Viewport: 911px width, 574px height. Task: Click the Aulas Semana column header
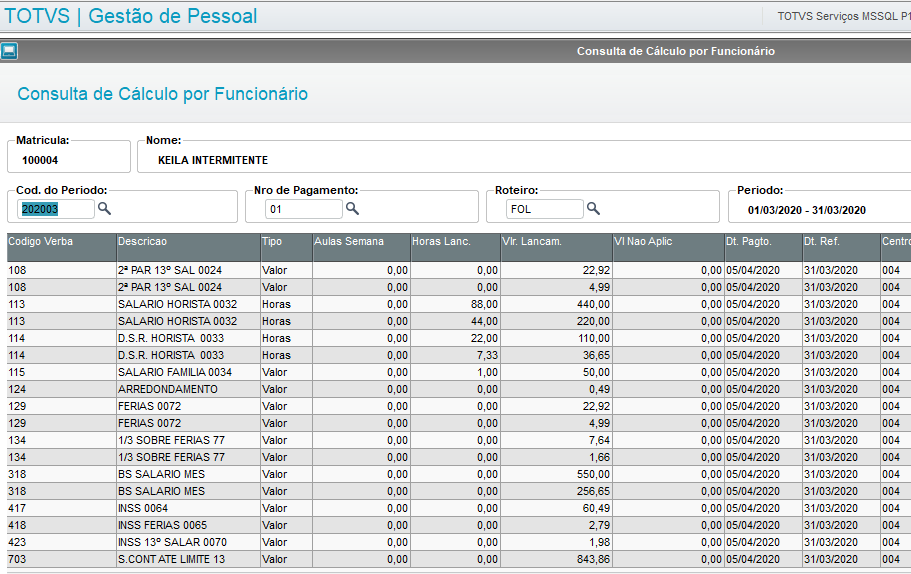tap(361, 247)
